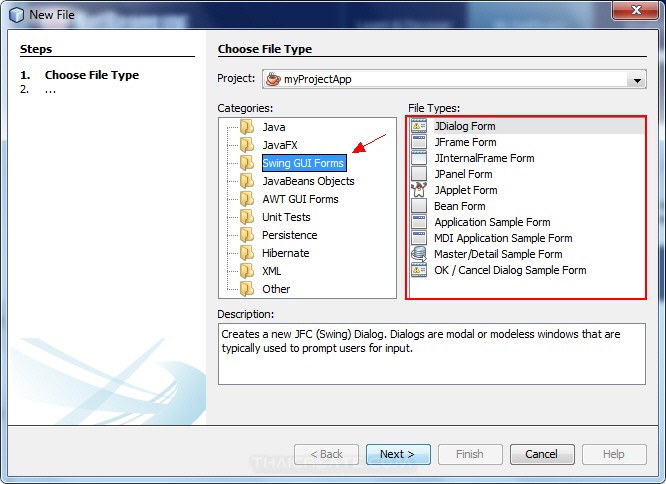Select the Java category

click(274, 127)
